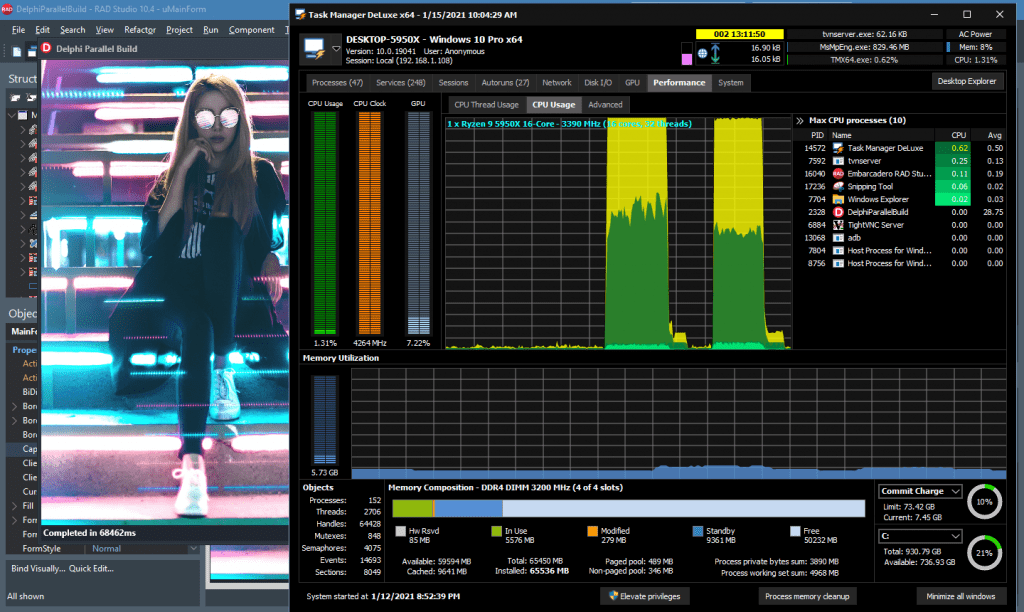Screen dimensions: 1024x612
Task: Click the Process memory cleanup button
Action: coord(807,596)
